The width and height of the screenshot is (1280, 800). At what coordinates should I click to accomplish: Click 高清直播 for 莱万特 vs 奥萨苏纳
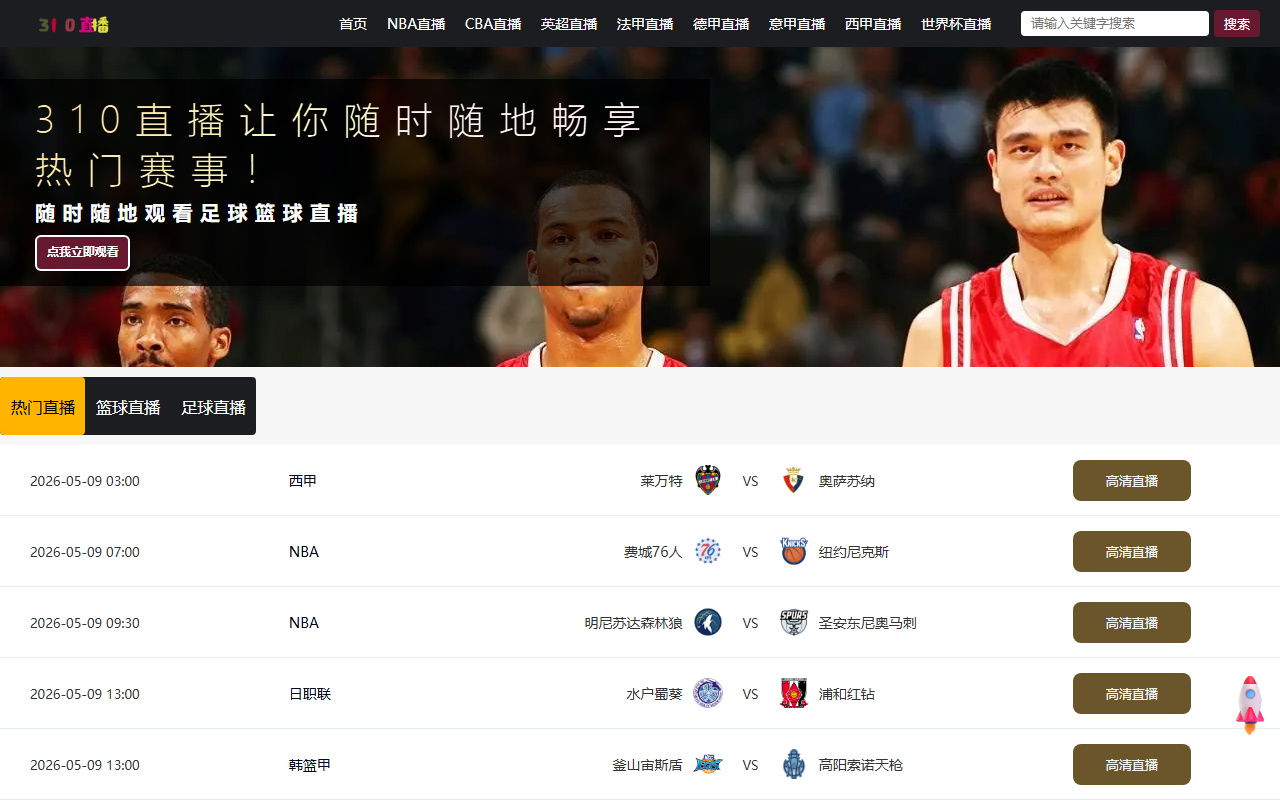pyautogui.click(x=1132, y=481)
